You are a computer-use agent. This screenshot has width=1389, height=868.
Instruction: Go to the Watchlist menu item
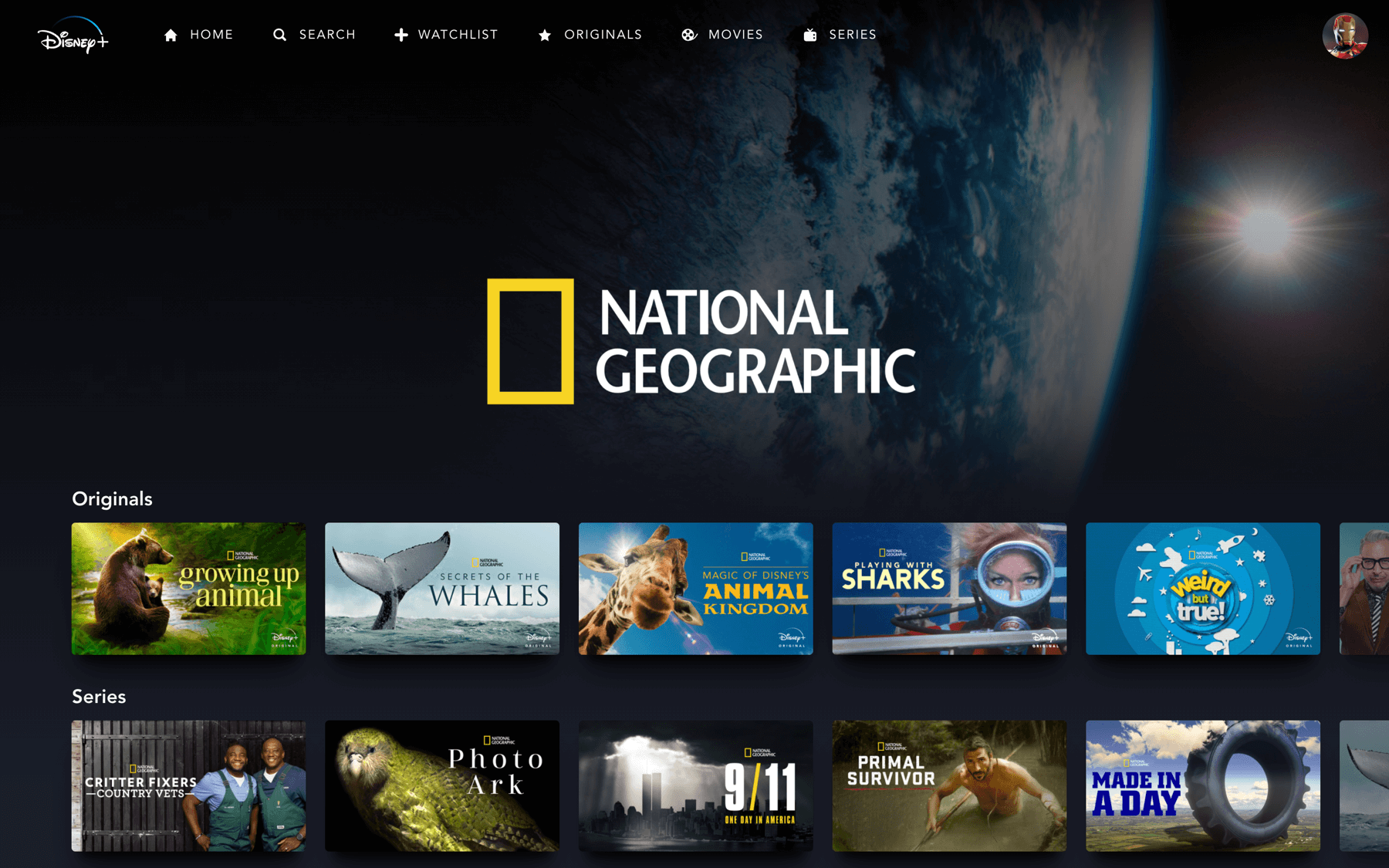(x=458, y=35)
